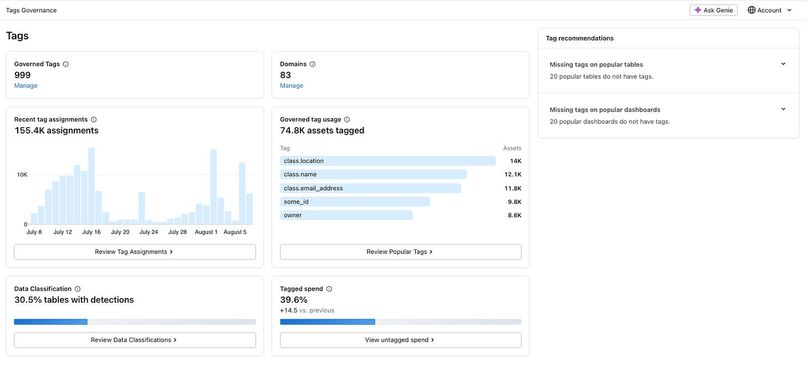Click the '11.8K' assets value
This screenshot has width=807, height=377.
[513, 188]
